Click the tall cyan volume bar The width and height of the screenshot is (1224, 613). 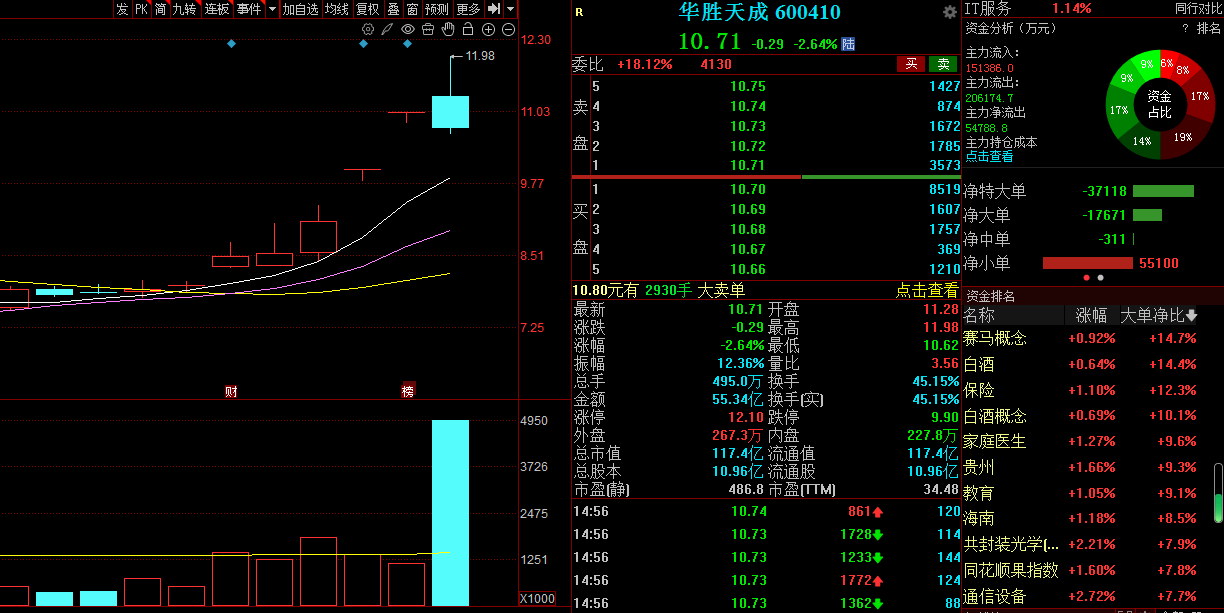click(450, 513)
